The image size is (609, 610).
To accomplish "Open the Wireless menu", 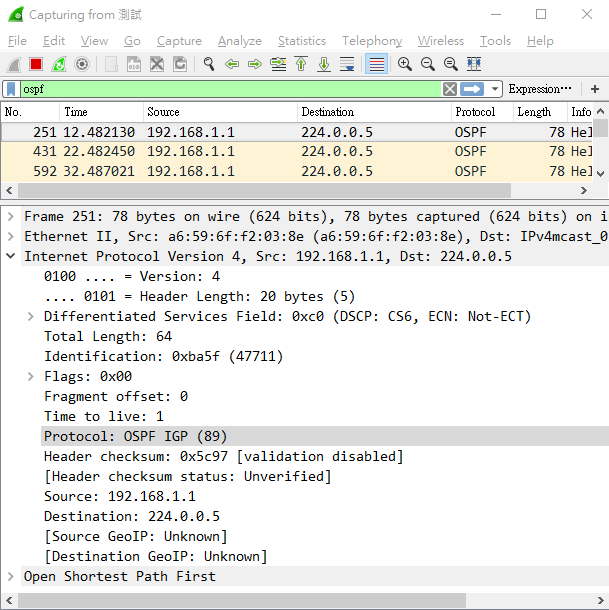I will tap(441, 41).
